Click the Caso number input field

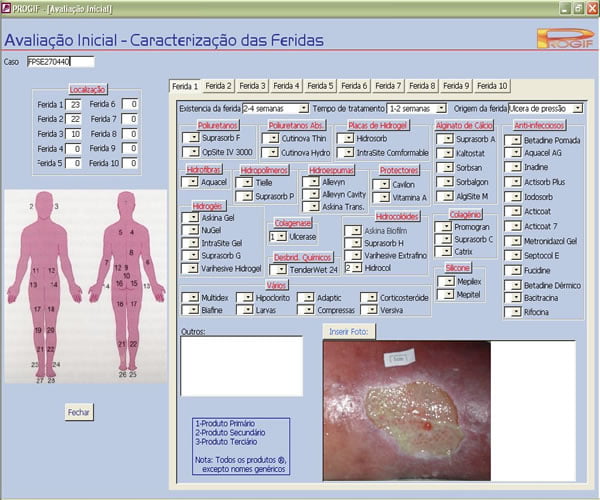[60, 62]
